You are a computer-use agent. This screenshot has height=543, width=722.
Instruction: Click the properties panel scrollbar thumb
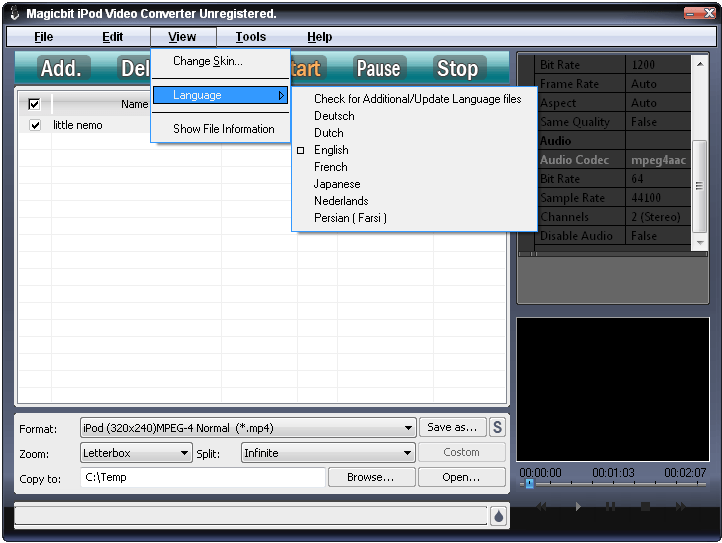(x=699, y=186)
